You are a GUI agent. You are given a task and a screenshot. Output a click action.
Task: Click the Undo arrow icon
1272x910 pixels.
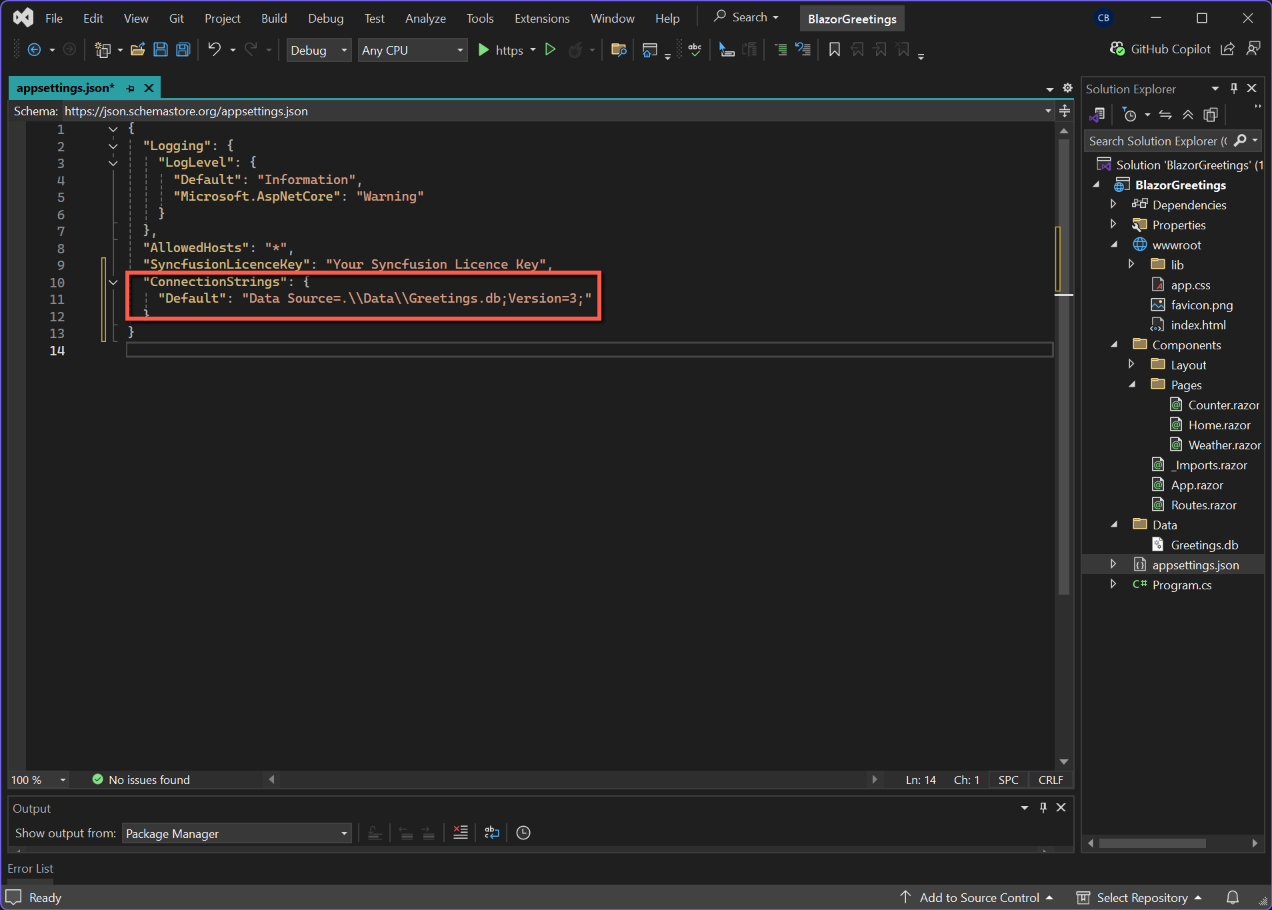point(214,50)
